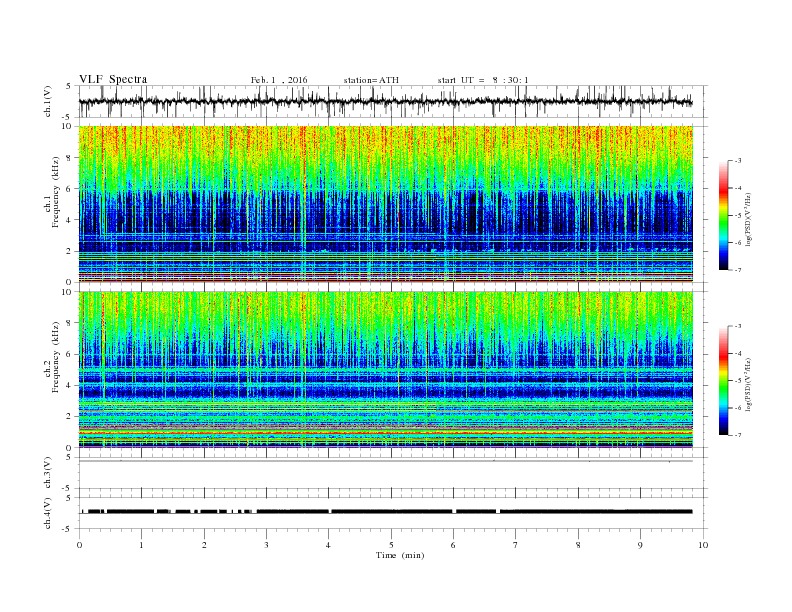Viewport: 792px width, 612px height.
Task: Click the "station=ATH" label
Action: pos(371,80)
